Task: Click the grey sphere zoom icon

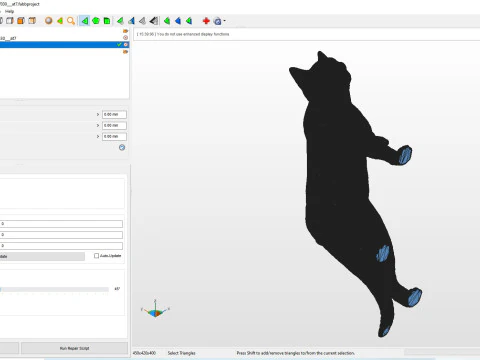Action: (x=49, y=21)
